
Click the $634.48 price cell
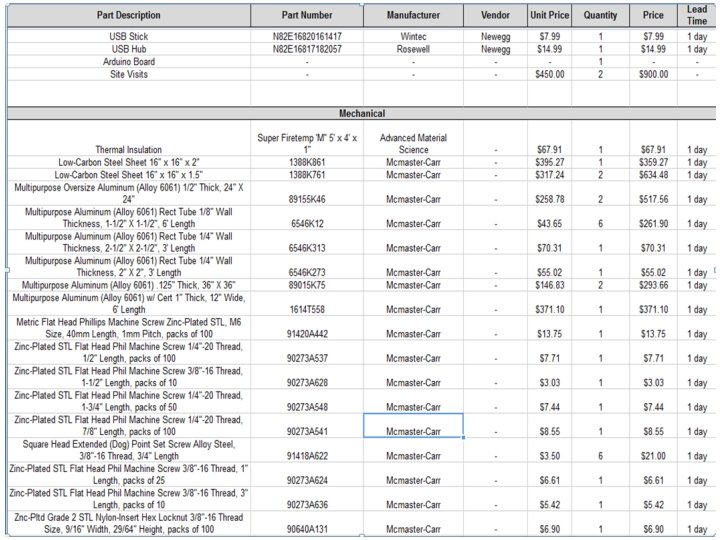click(653, 174)
